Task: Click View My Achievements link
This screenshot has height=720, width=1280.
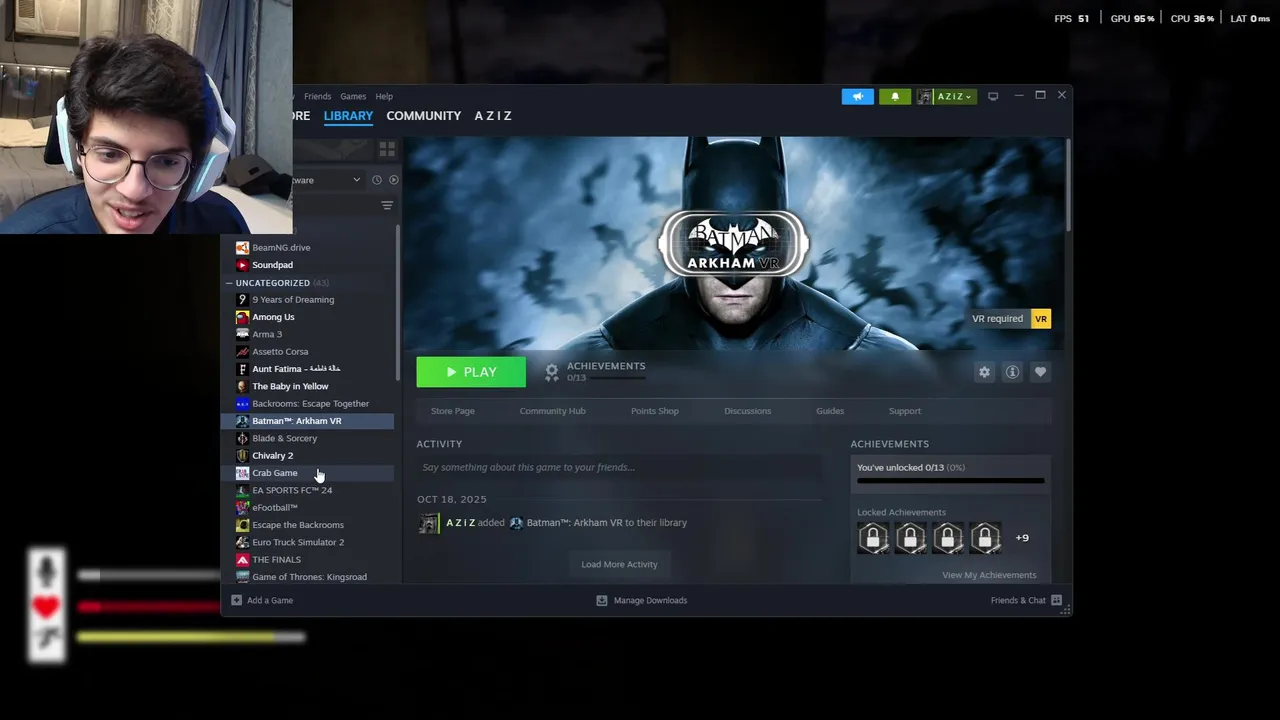Action: pos(989,575)
